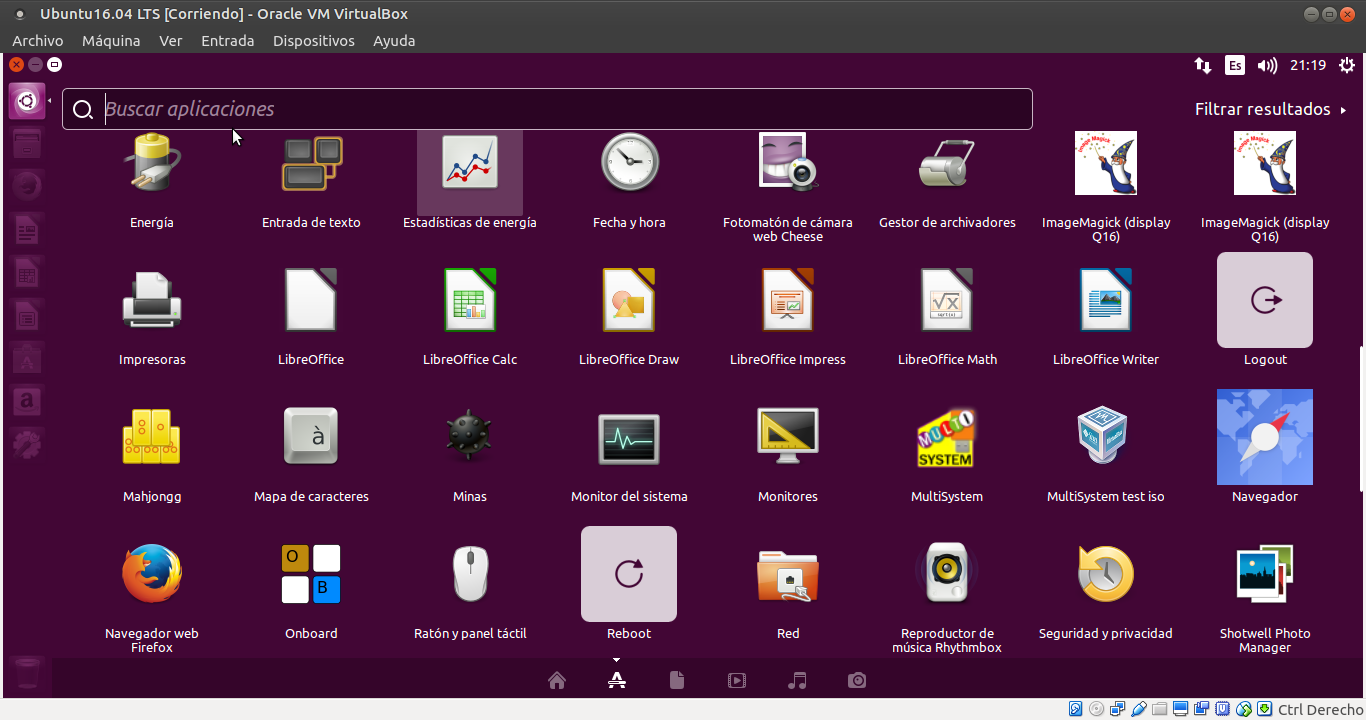Switch to the Music lens
The height and width of the screenshot is (720, 1366).
pos(797,681)
